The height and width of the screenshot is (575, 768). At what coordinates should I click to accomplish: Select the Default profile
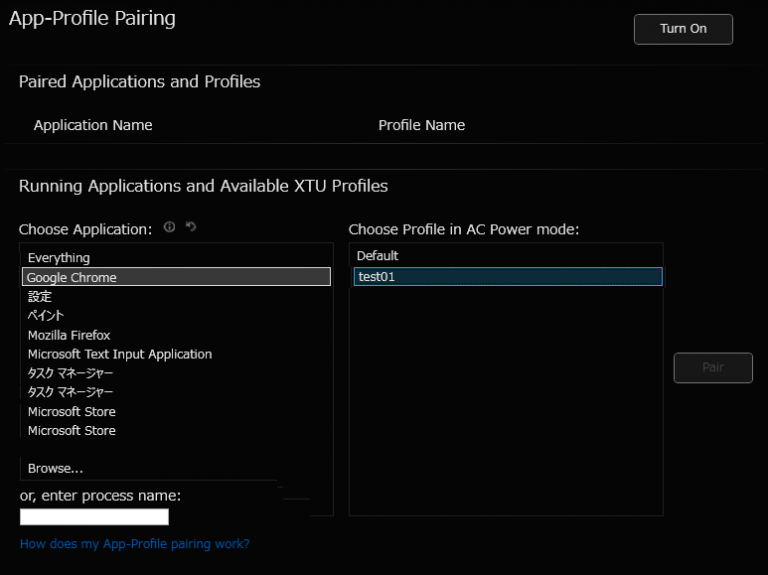508,256
